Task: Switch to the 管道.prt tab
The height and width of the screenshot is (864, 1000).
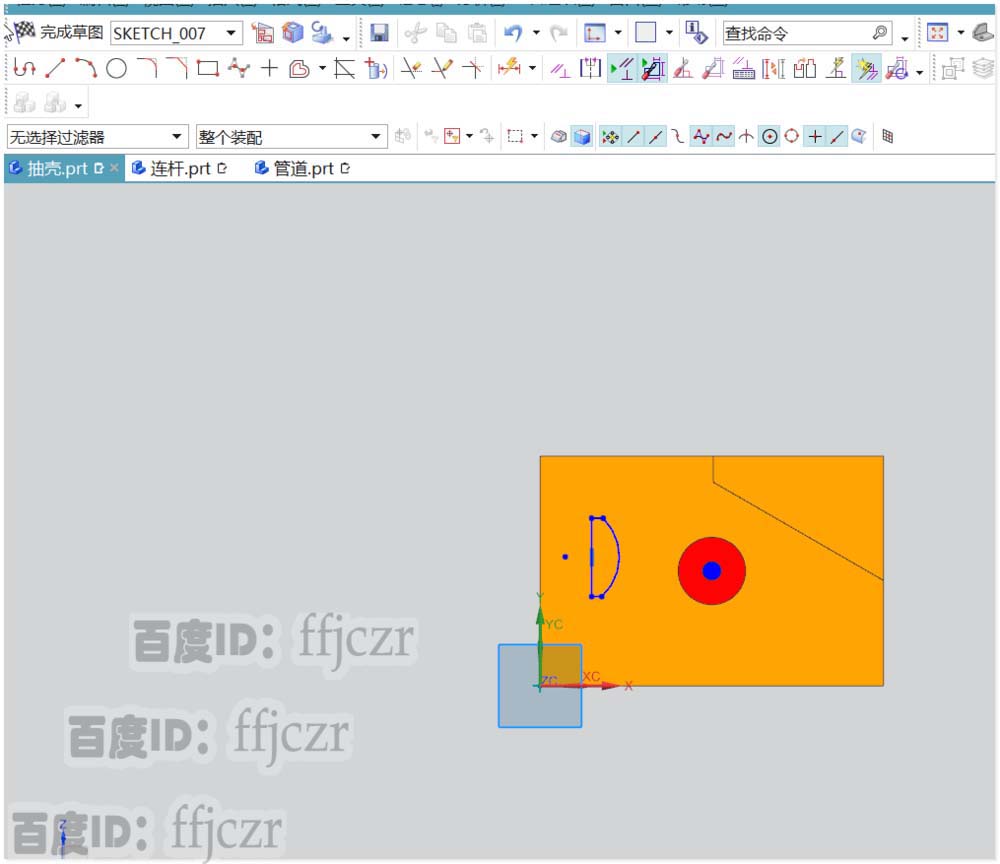Action: click(x=302, y=168)
